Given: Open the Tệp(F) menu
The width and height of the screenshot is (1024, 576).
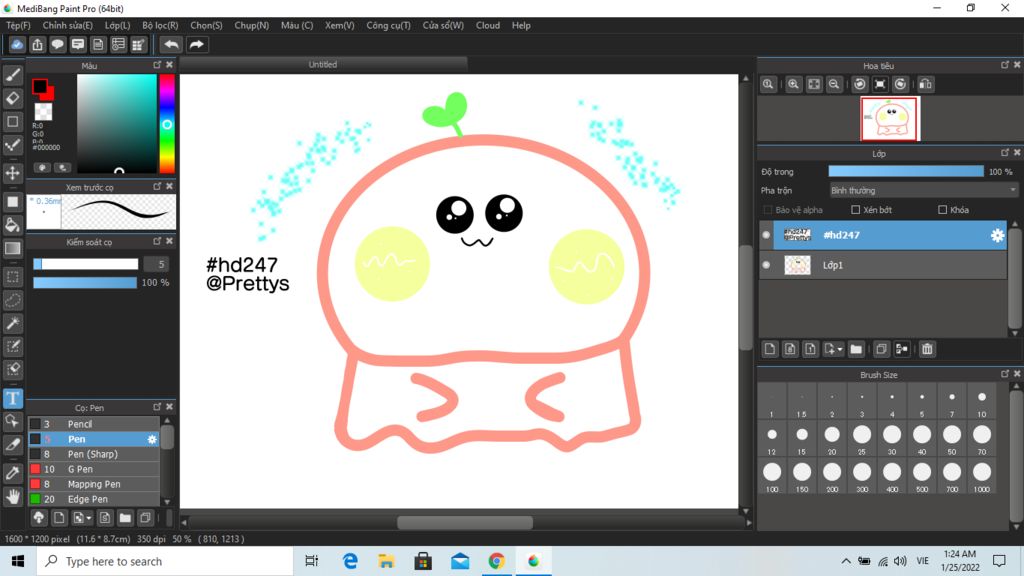Looking at the screenshot, I should tap(18, 25).
